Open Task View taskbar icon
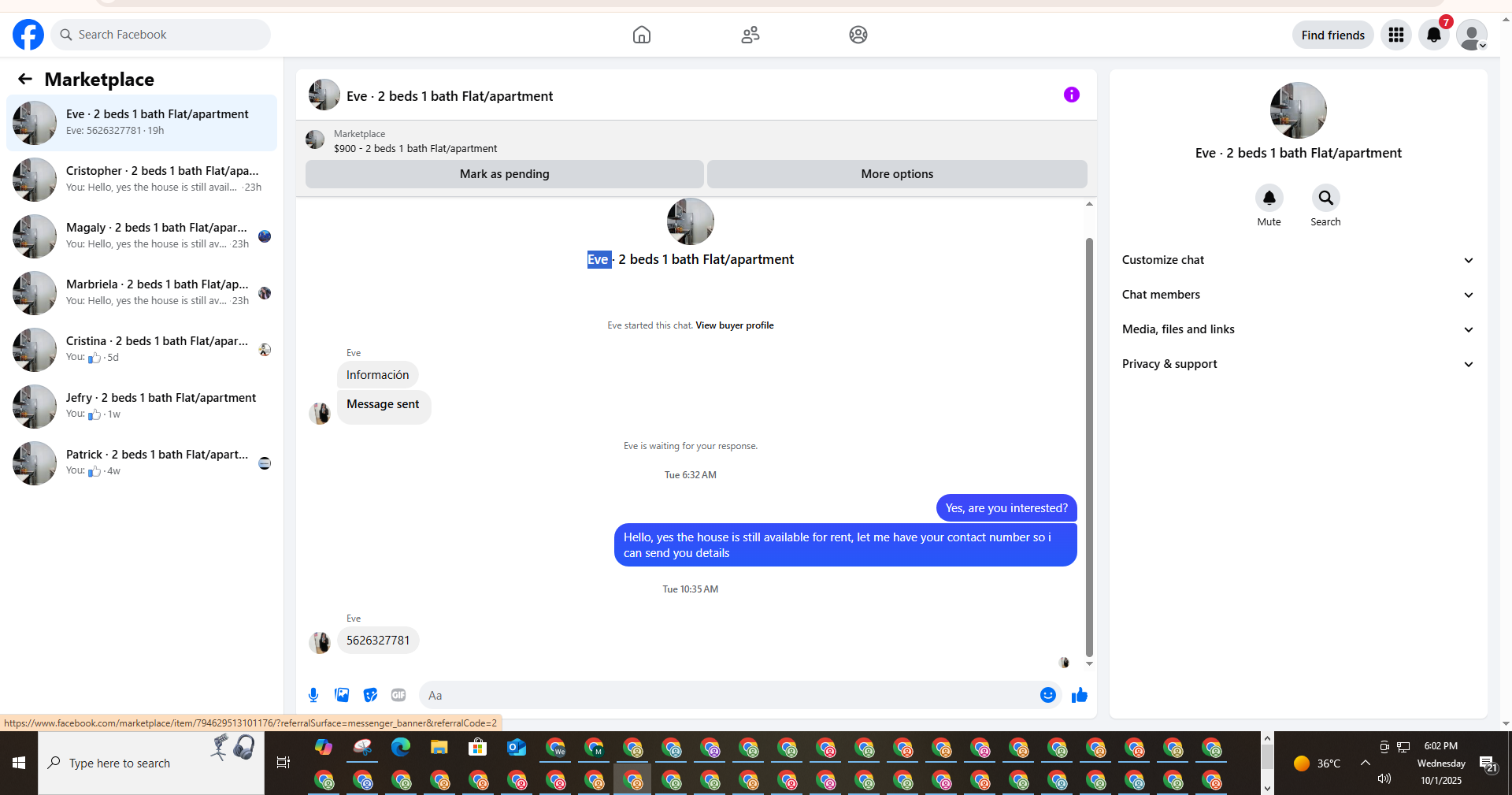 point(283,763)
